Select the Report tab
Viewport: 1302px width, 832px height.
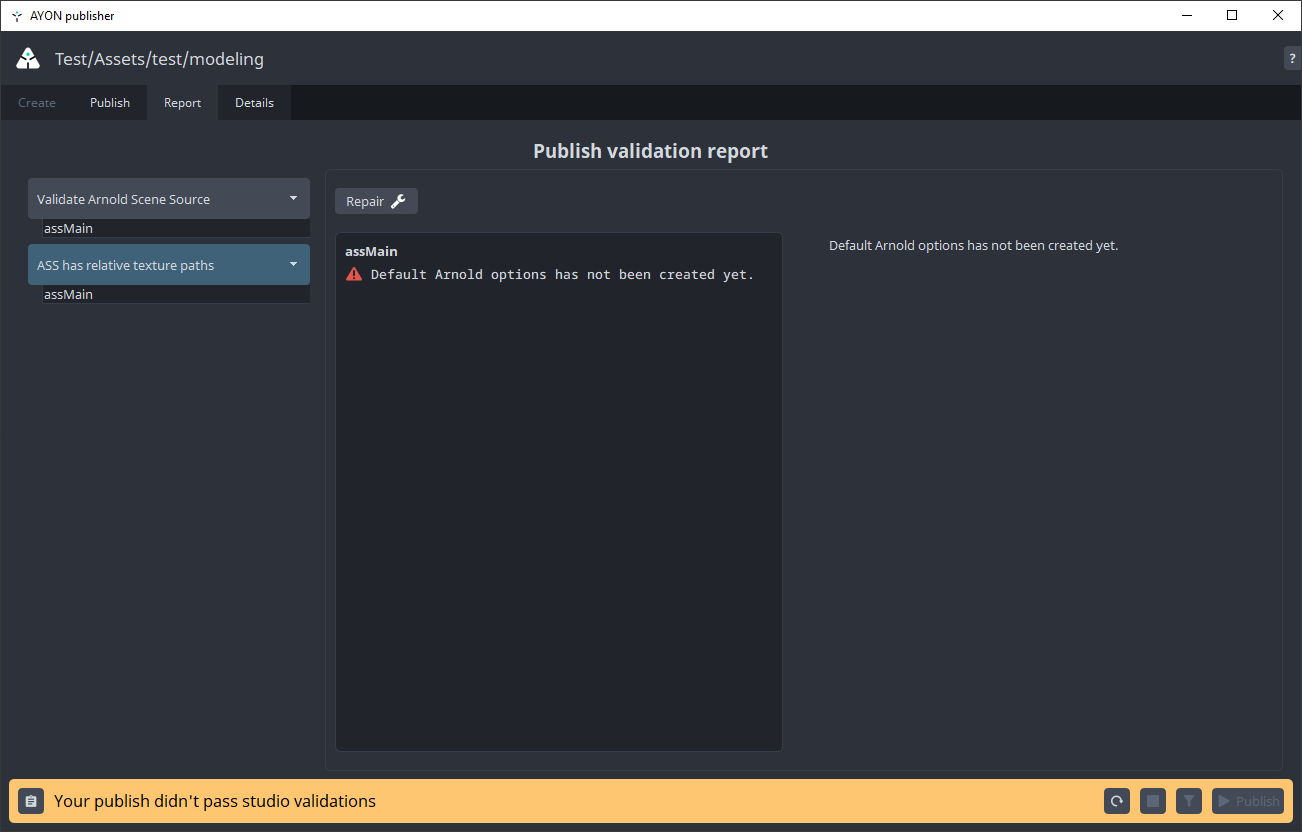point(183,102)
